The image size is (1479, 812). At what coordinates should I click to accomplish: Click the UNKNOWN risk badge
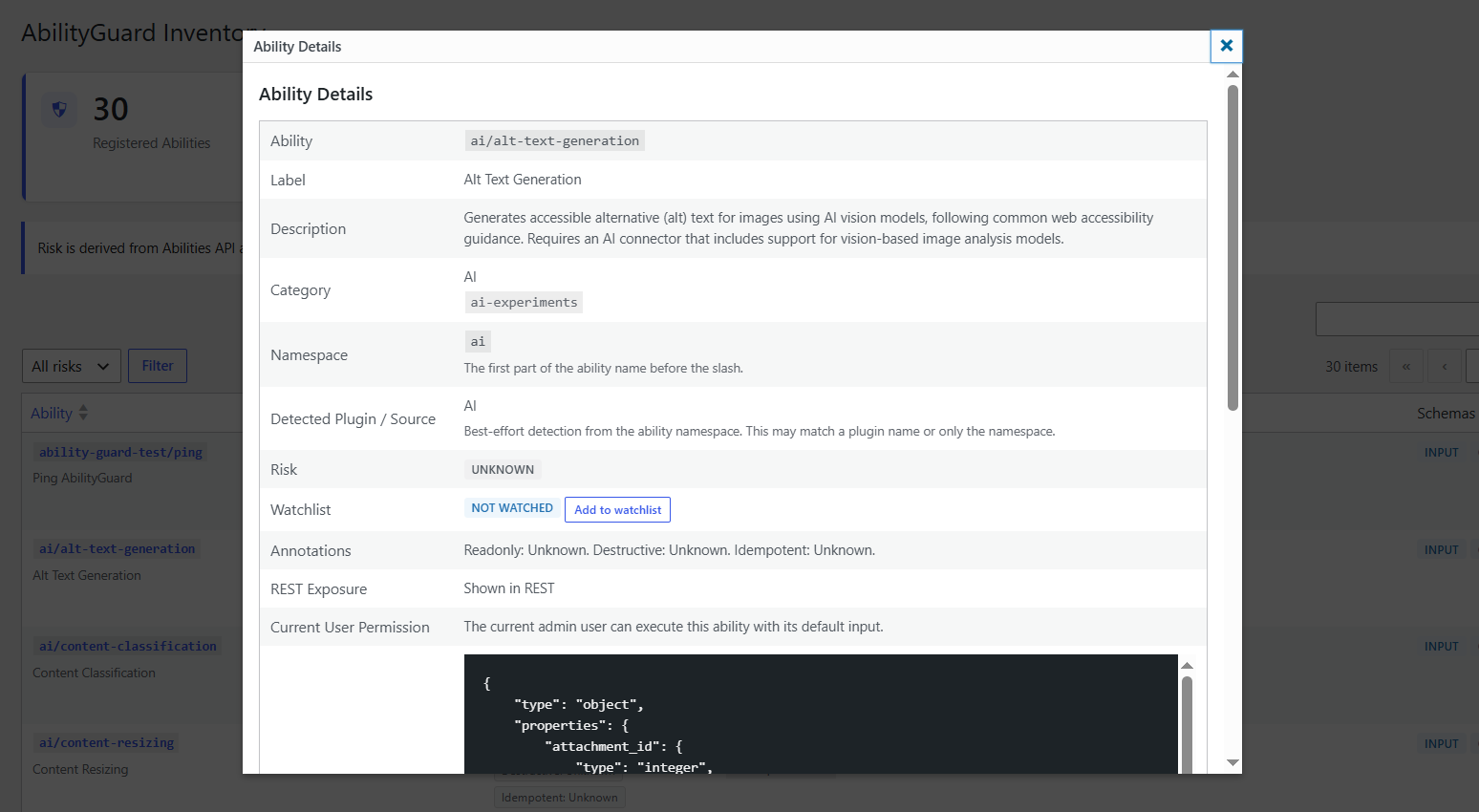(503, 469)
